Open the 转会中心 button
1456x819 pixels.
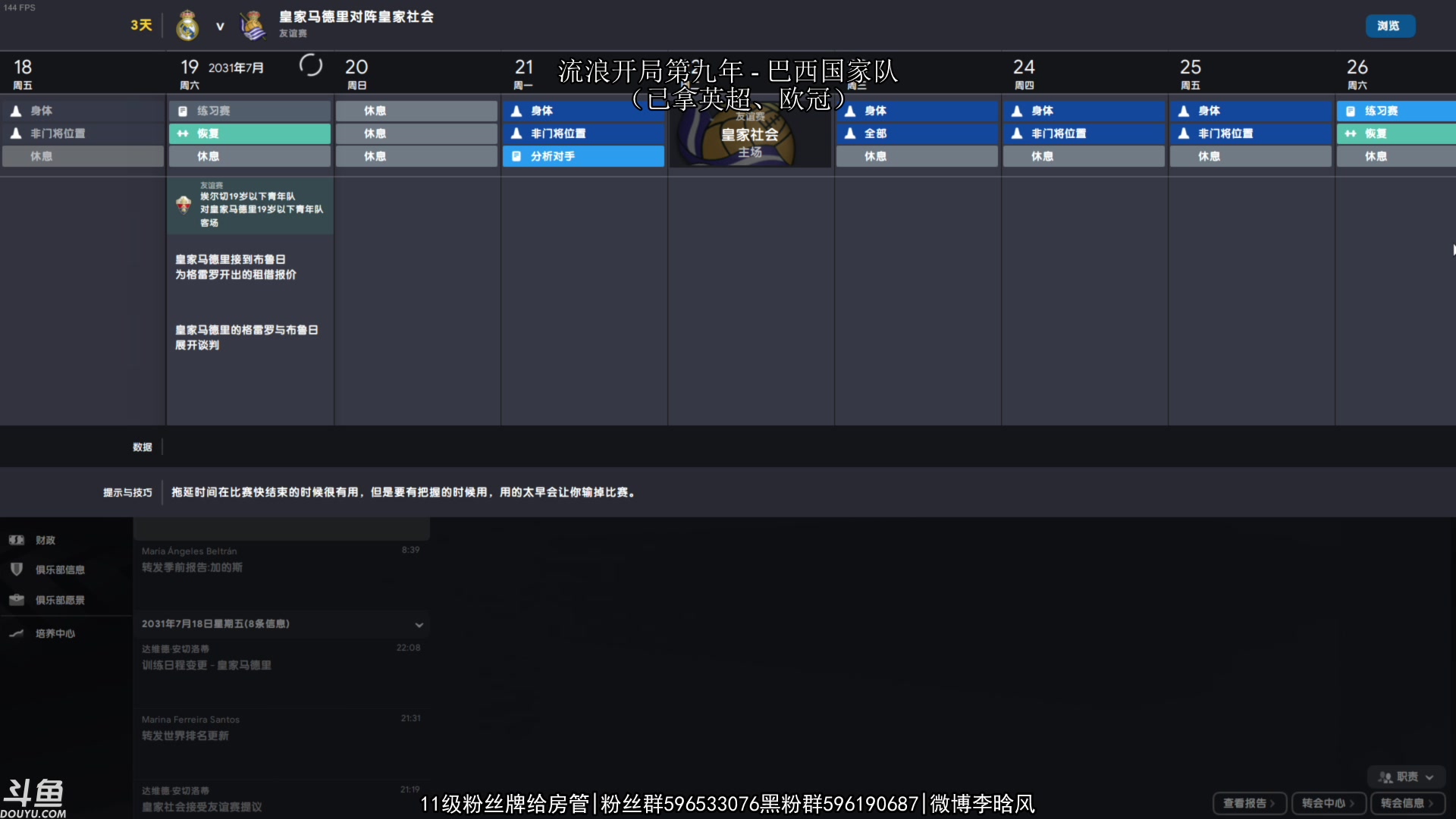(1329, 803)
